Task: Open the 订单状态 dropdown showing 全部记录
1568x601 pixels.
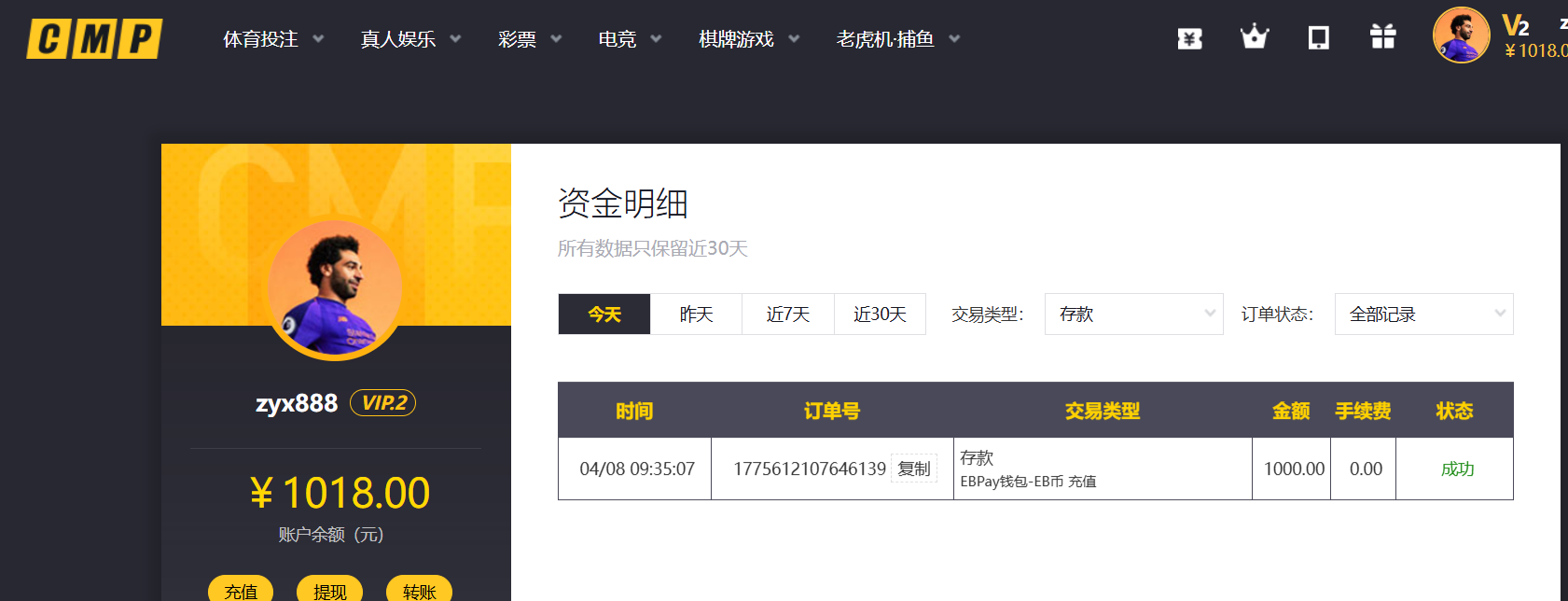Action: pyautogui.click(x=1423, y=314)
